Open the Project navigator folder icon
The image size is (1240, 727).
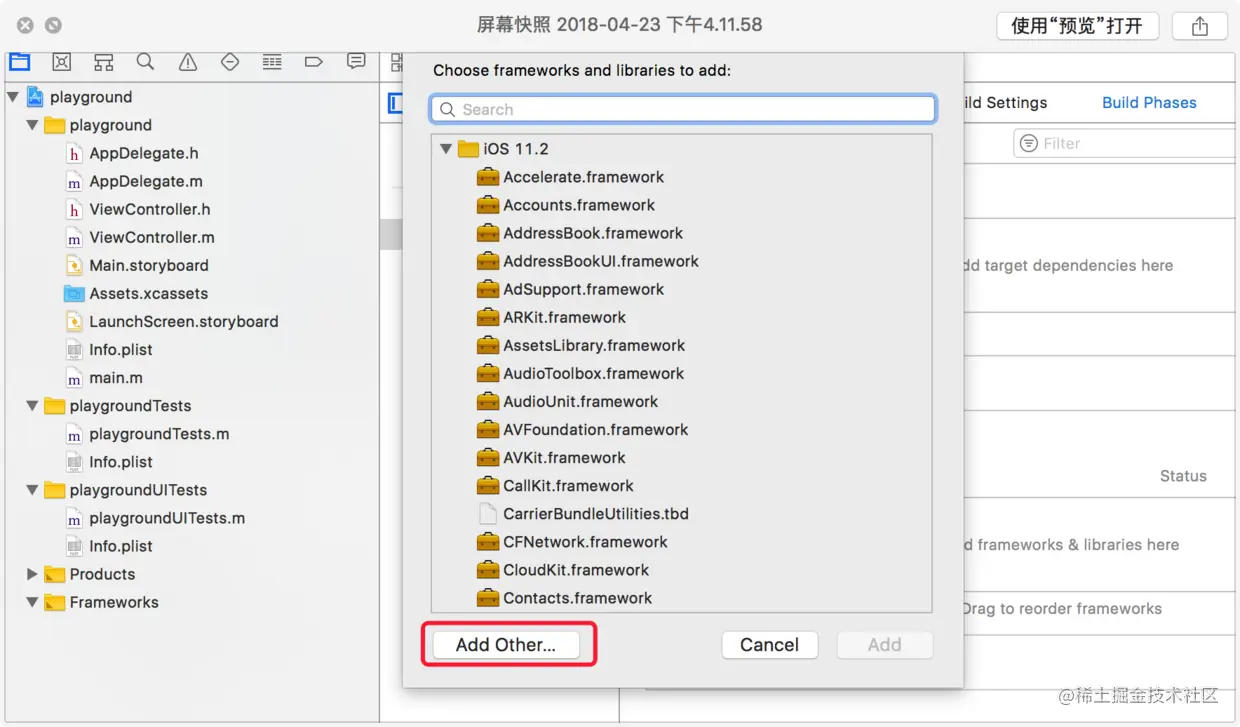click(x=20, y=62)
